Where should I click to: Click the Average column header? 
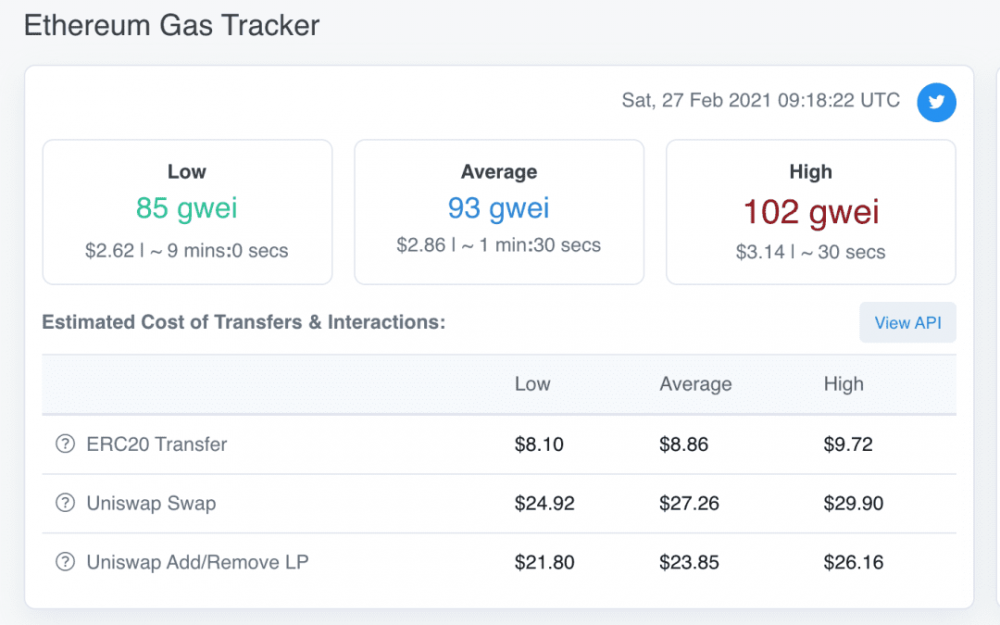click(695, 384)
